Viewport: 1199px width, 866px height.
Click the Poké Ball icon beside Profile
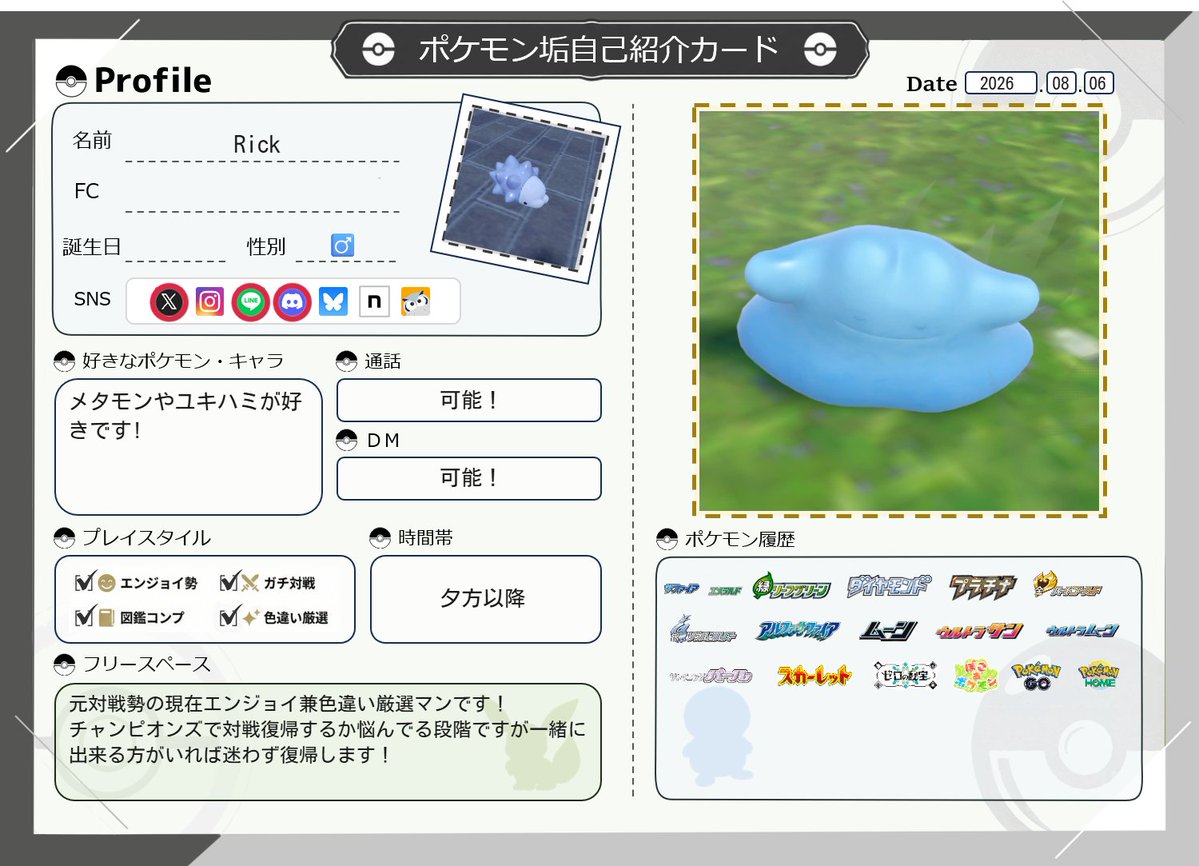point(71,81)
